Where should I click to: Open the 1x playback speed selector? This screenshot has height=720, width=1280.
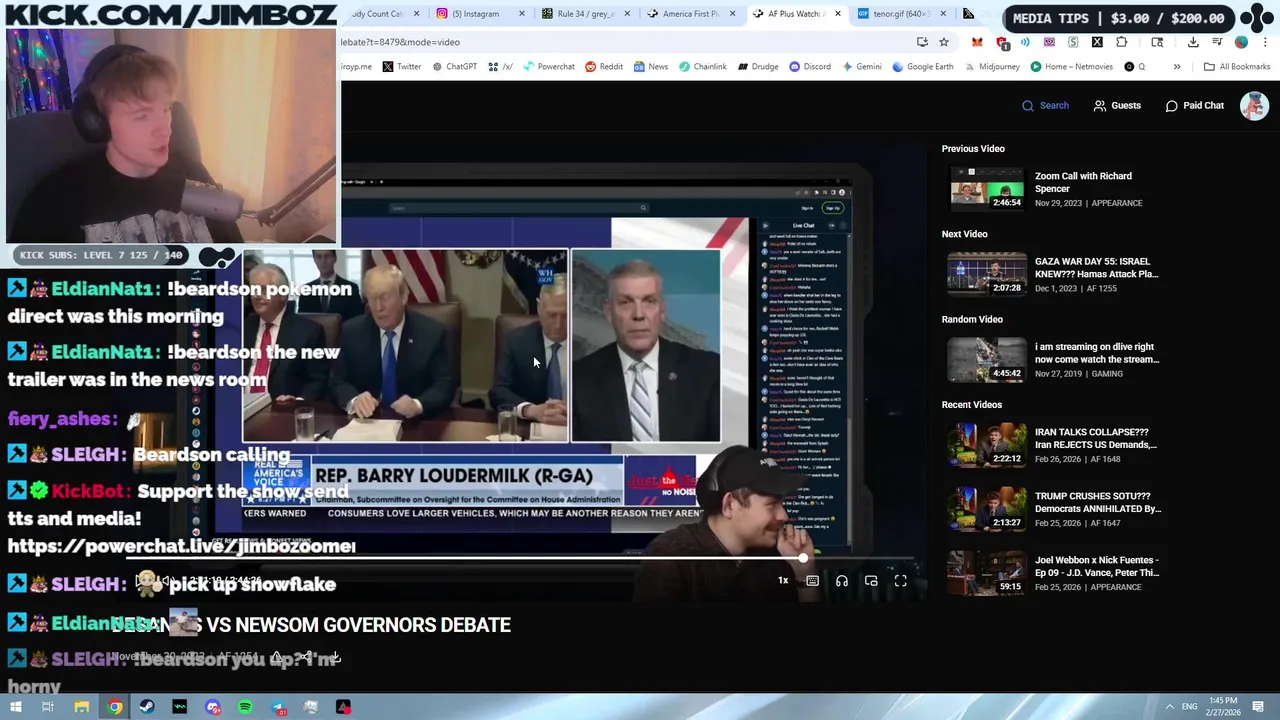coord(783,581)
